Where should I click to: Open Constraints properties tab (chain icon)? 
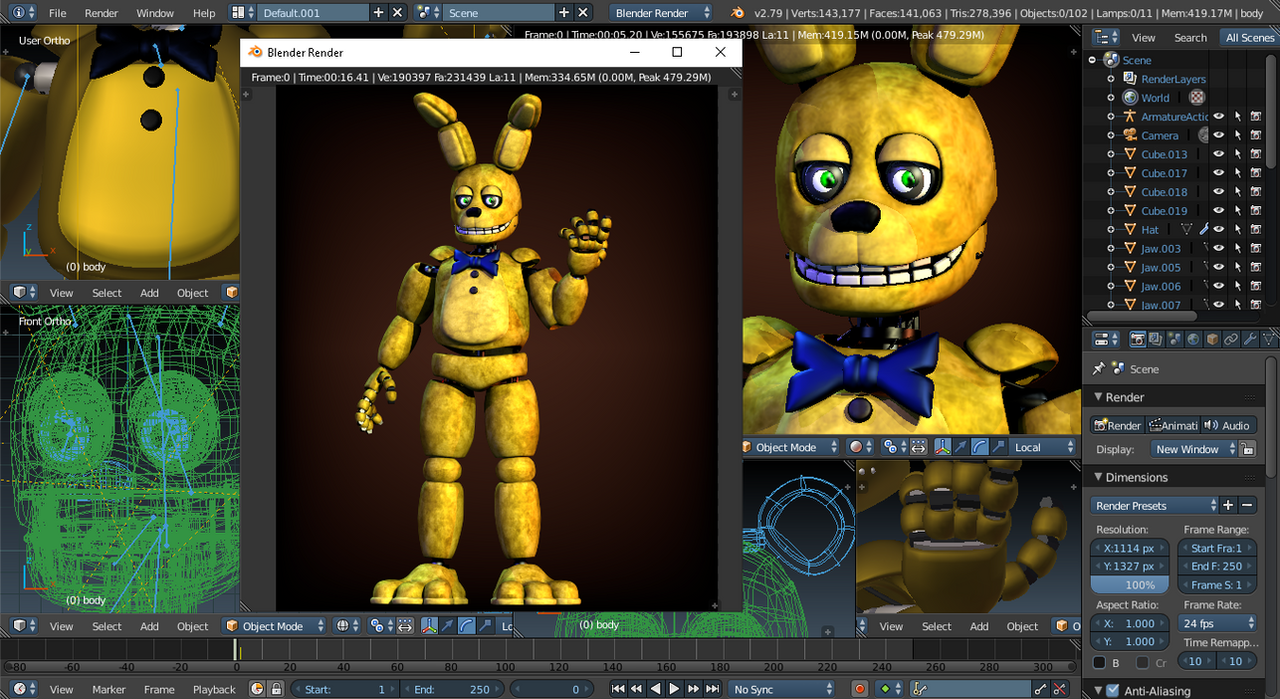pos(1232,340)
